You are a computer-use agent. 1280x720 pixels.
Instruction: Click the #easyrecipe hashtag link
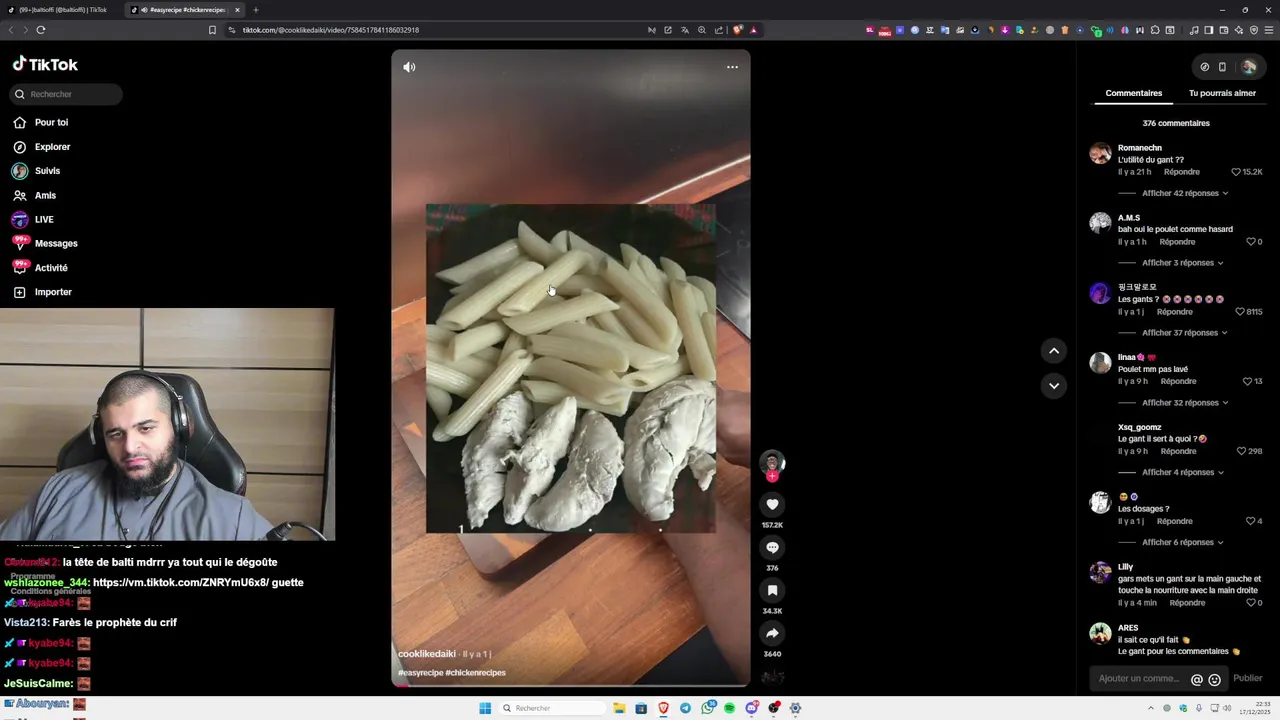coord(420,673)
